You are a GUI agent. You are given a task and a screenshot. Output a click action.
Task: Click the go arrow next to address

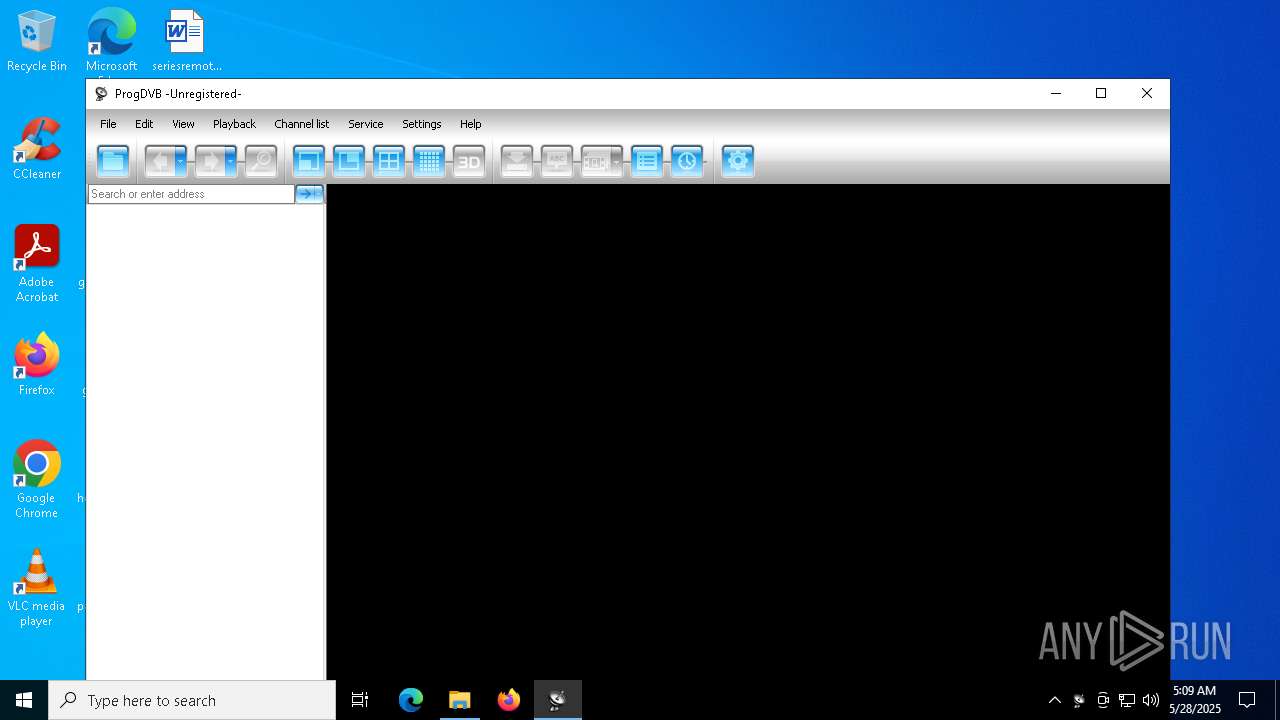[305, 194]
